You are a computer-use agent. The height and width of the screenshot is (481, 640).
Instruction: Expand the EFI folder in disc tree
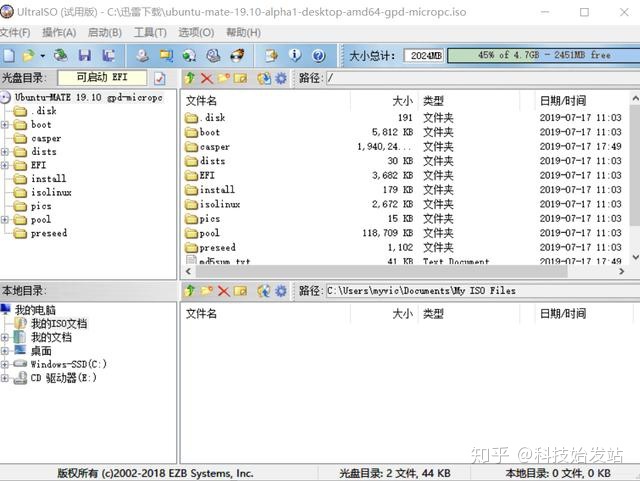pyautogui.click(x=5, y=165)
